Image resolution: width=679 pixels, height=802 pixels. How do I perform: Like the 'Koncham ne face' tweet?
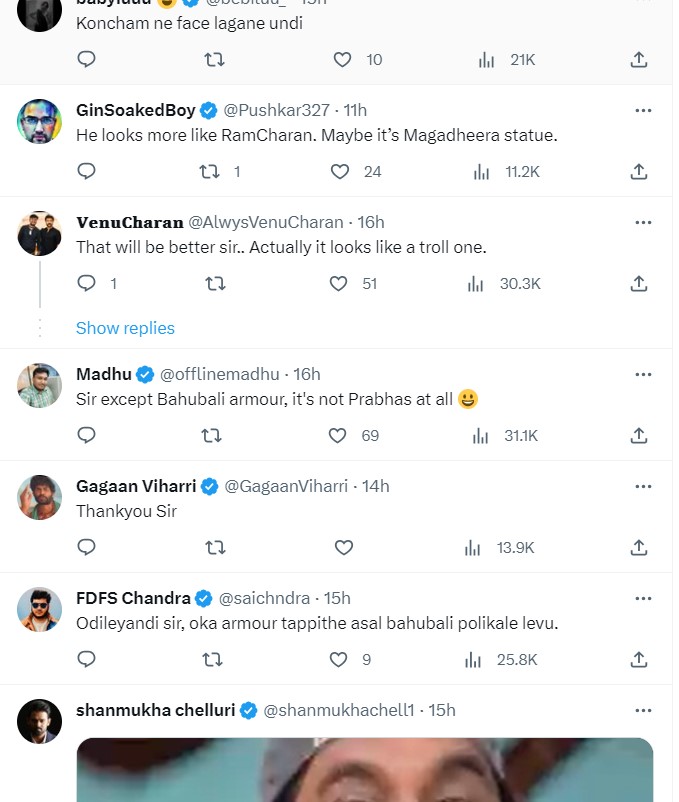[343, 60]
